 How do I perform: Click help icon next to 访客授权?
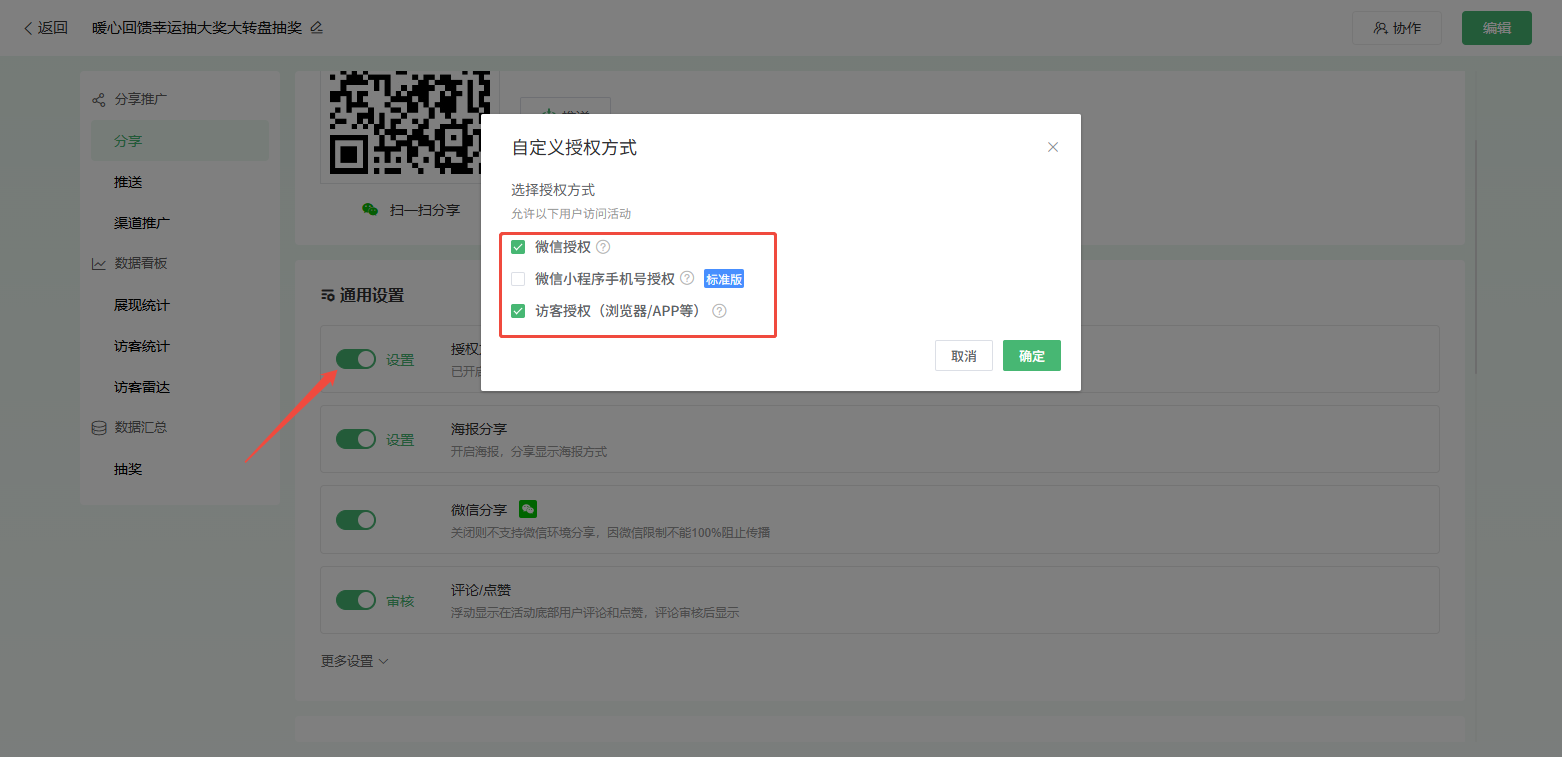click(x=719, y=311)
